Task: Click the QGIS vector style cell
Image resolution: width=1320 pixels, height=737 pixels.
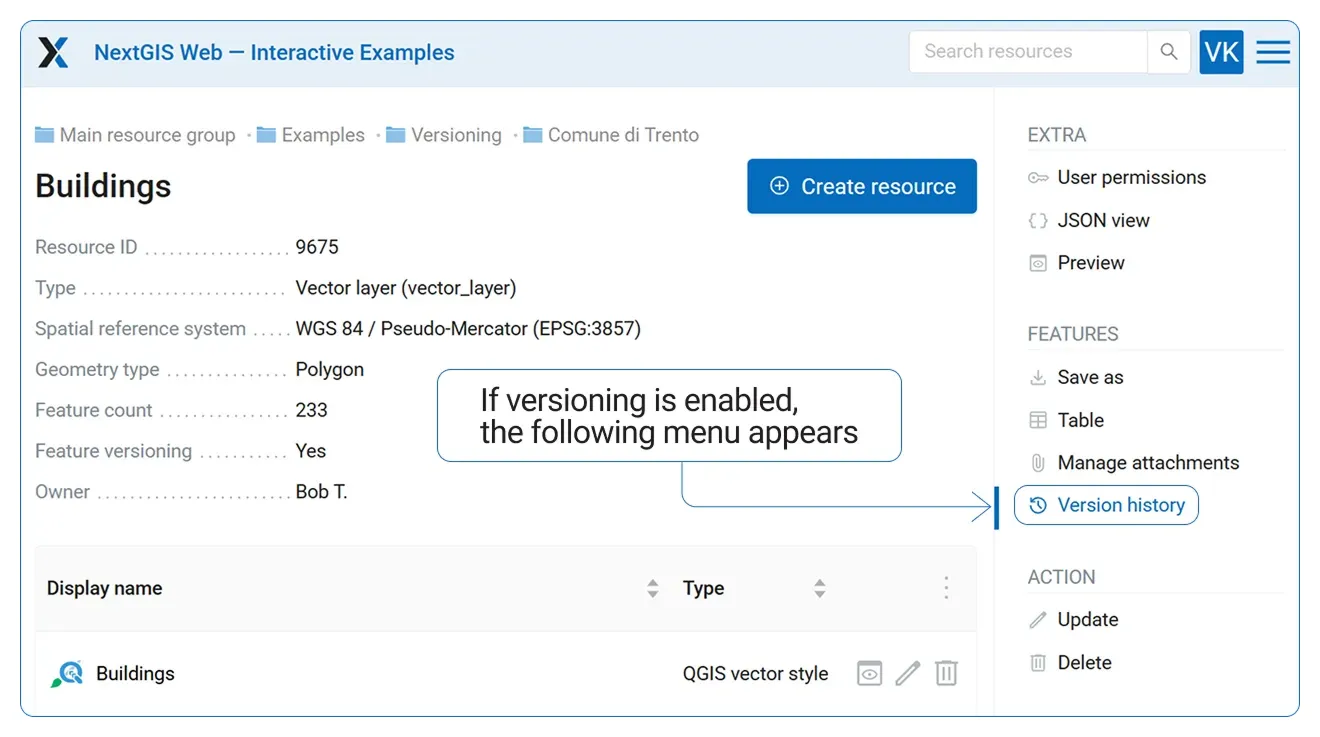Action: coord(755,674)
